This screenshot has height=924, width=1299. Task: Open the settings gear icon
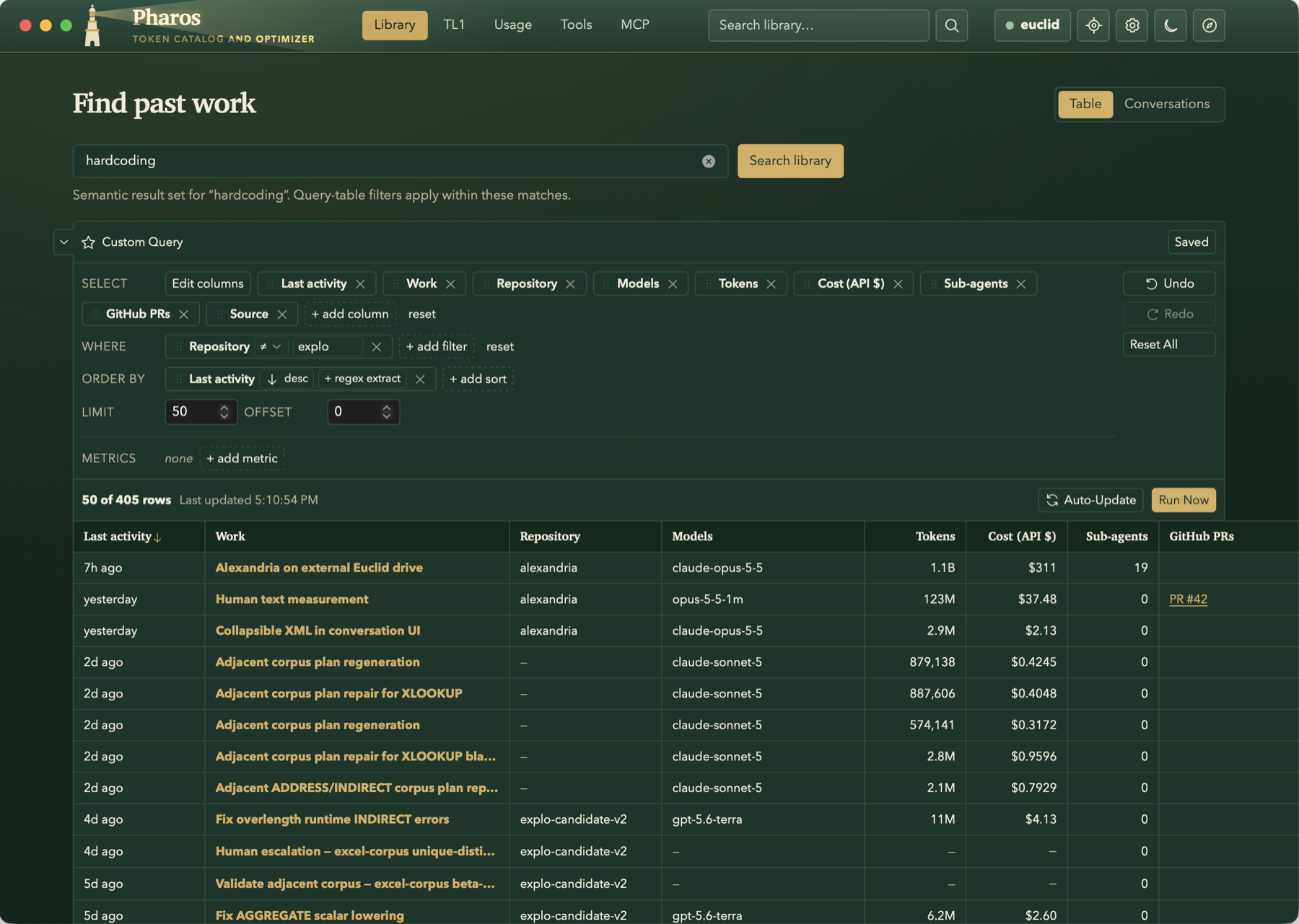pos(1132,25)
